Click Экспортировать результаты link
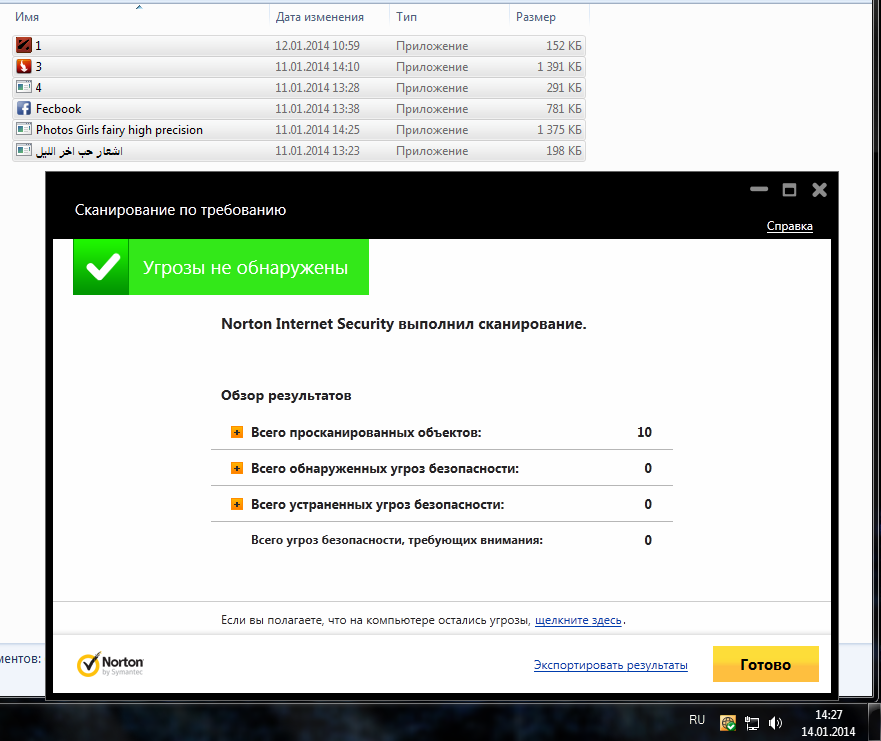Image resolution: width=881 pixels, height=741 pixels. 611,665
